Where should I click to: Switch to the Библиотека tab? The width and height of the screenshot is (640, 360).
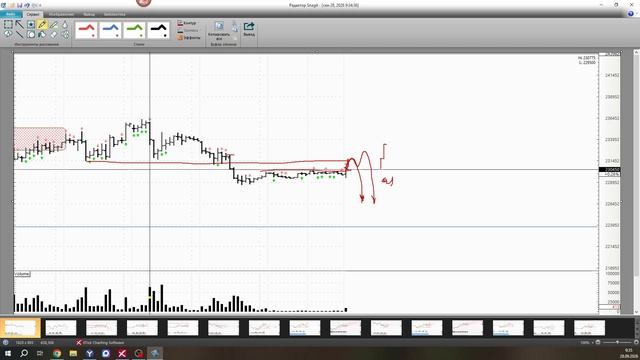pyautogui.click(x=114, y=14)
